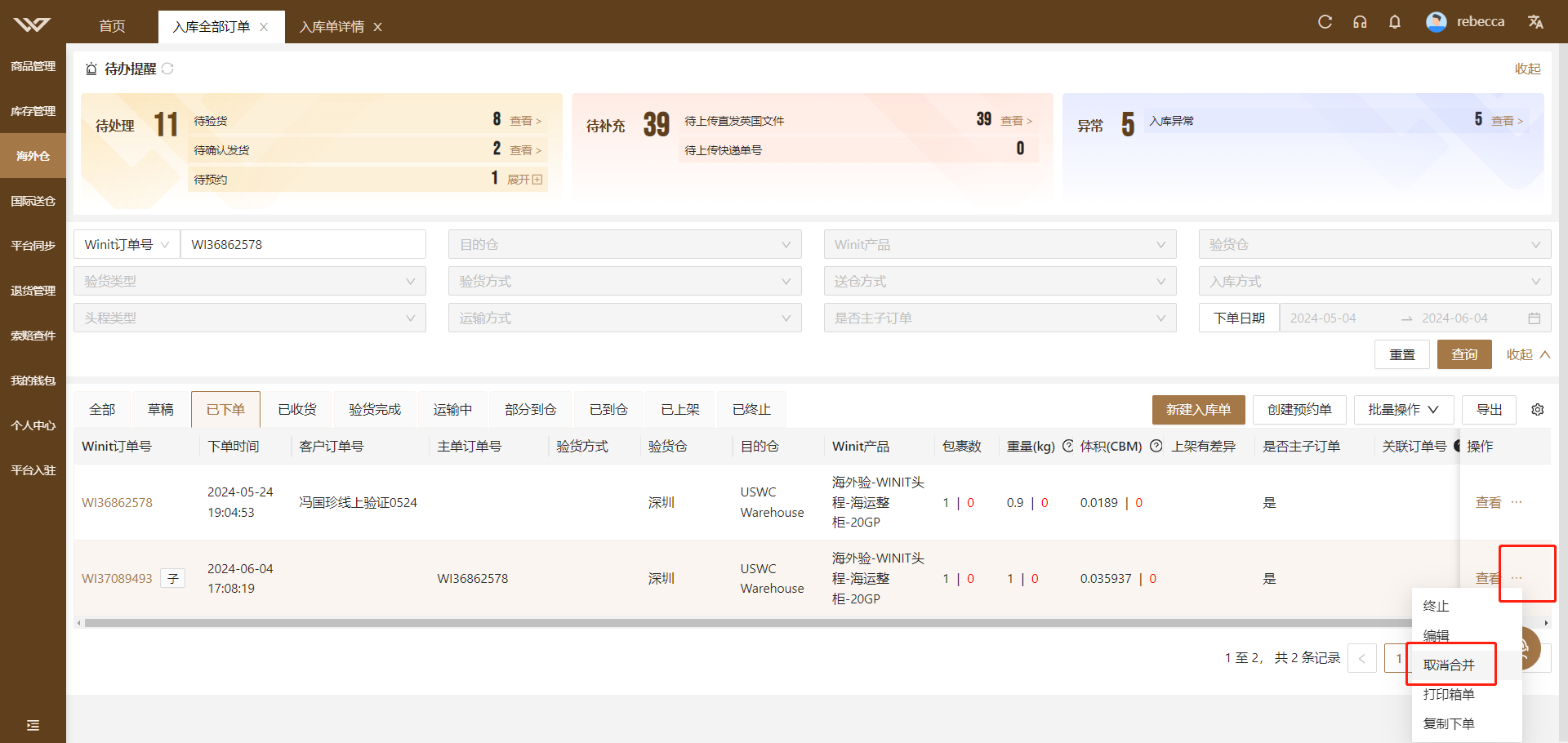
Task: Close the 入库全部订单 tab
Action: [x=264, y=27]
